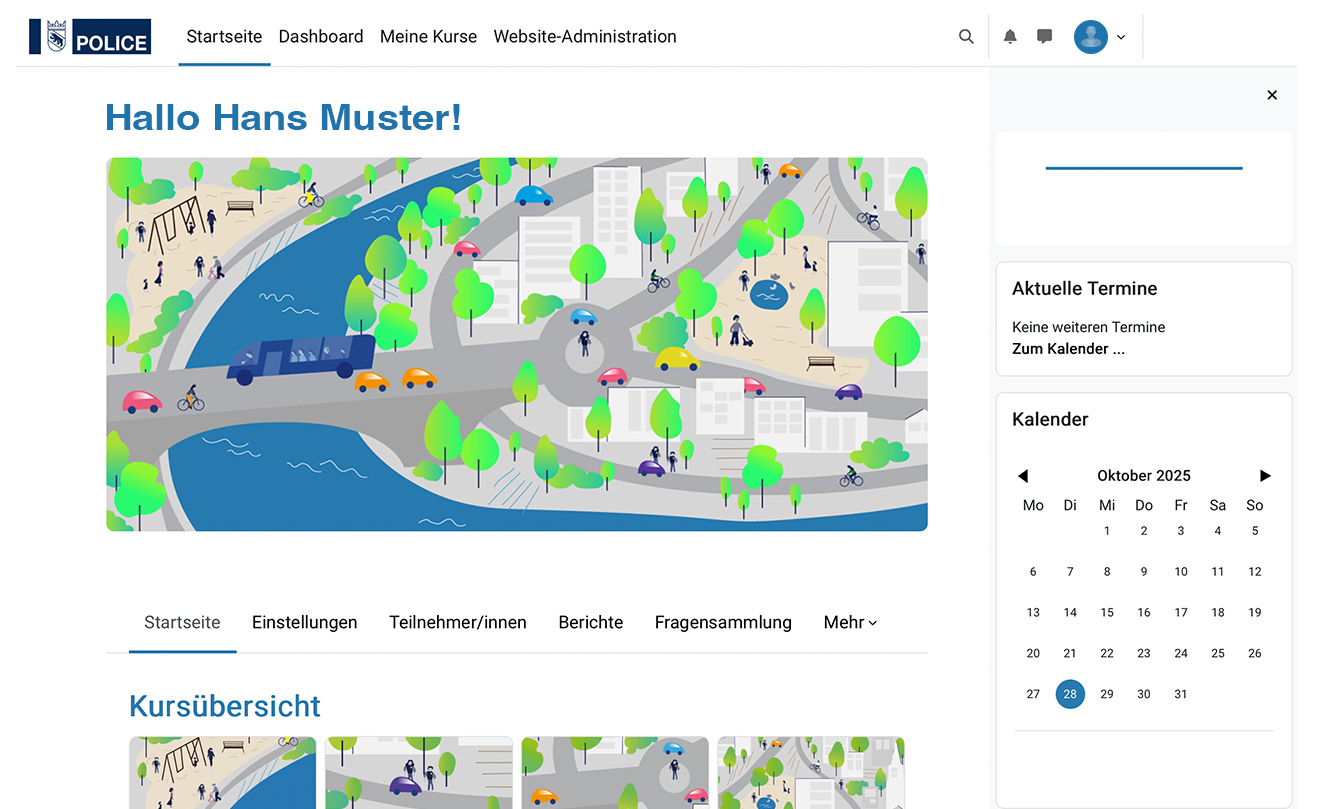This screenshot has height=809, width=1320.
Task: Click the Zum Kalender link
Action: point(1068,349)
